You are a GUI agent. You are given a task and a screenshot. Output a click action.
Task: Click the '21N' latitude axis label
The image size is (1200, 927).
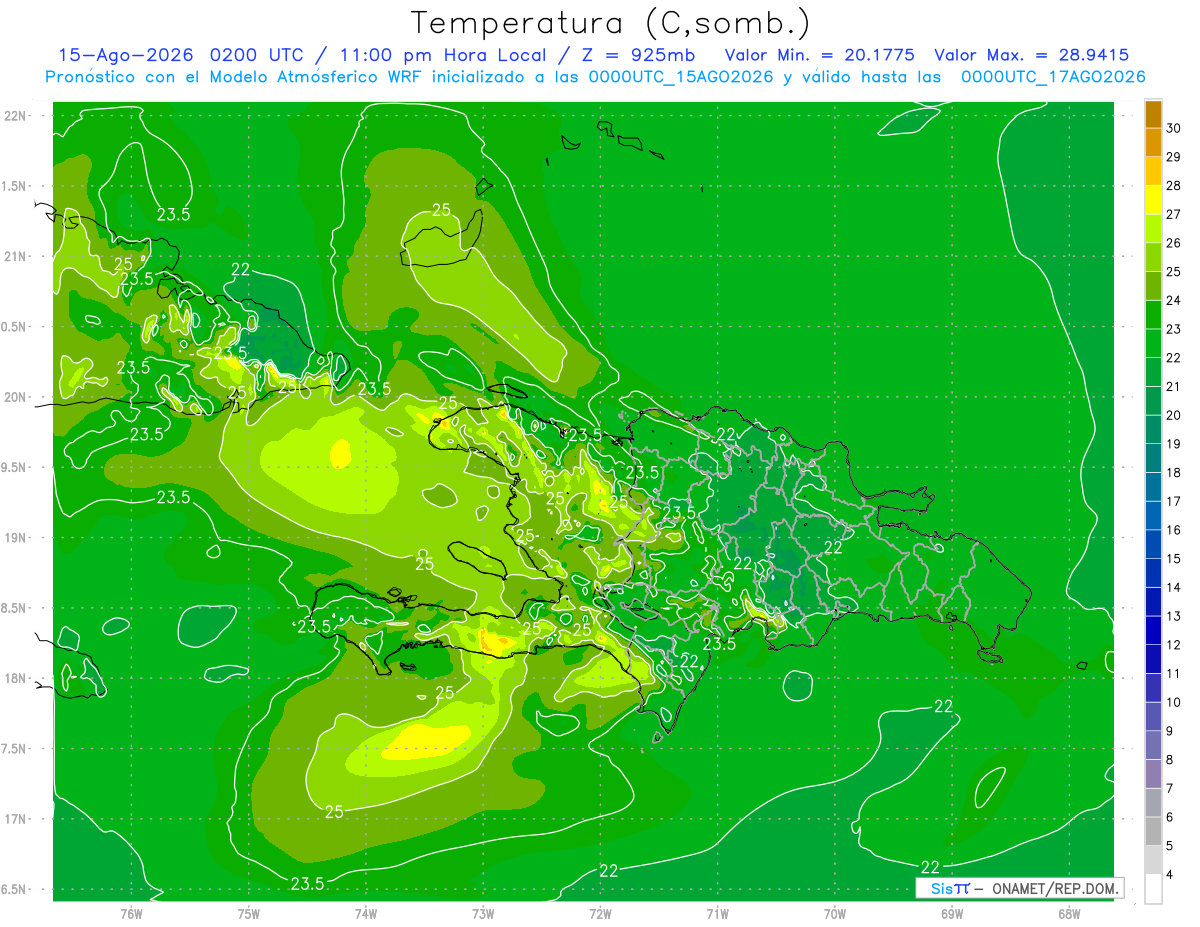17,256
